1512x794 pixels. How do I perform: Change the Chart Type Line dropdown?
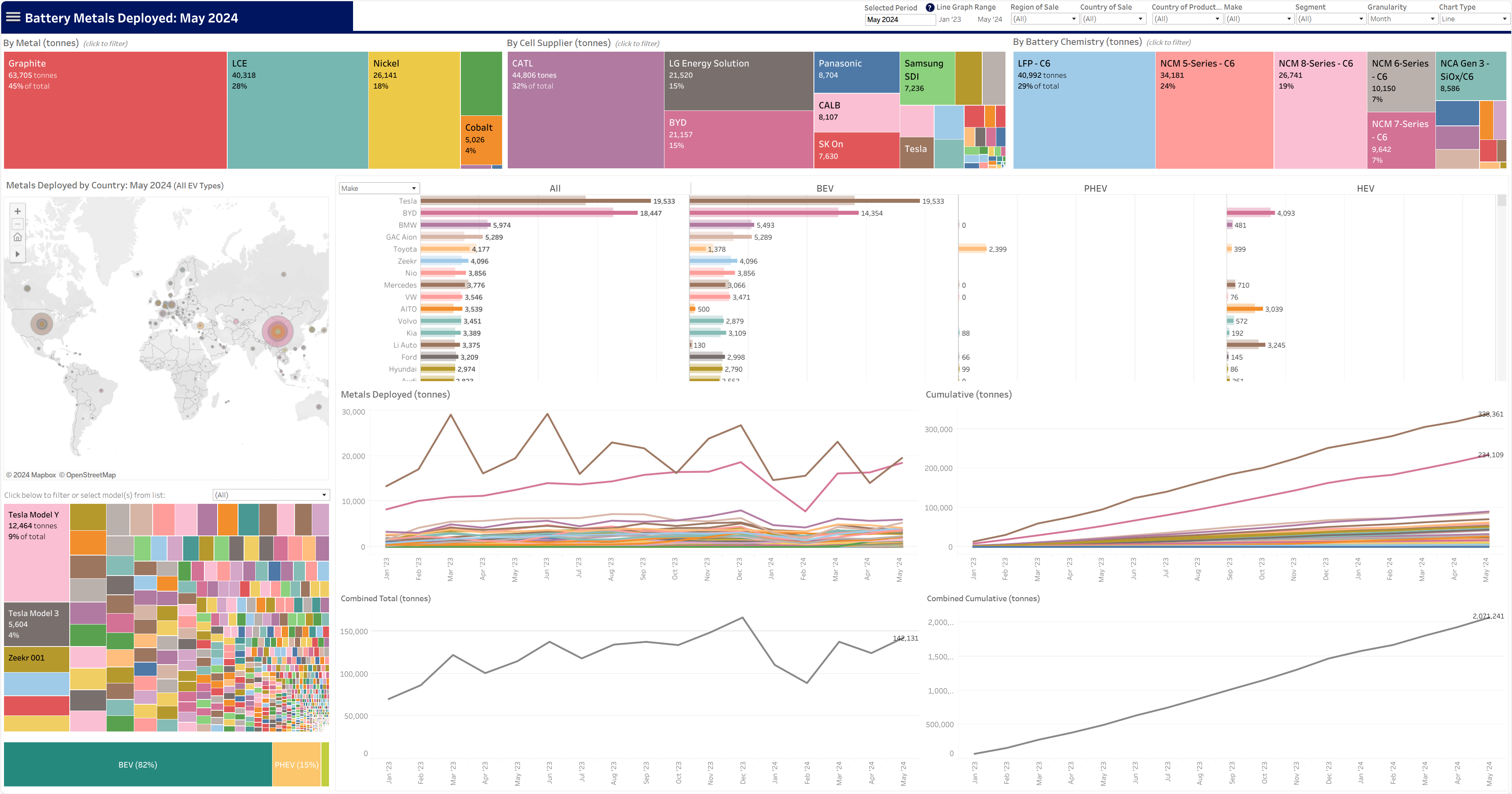1474,19
